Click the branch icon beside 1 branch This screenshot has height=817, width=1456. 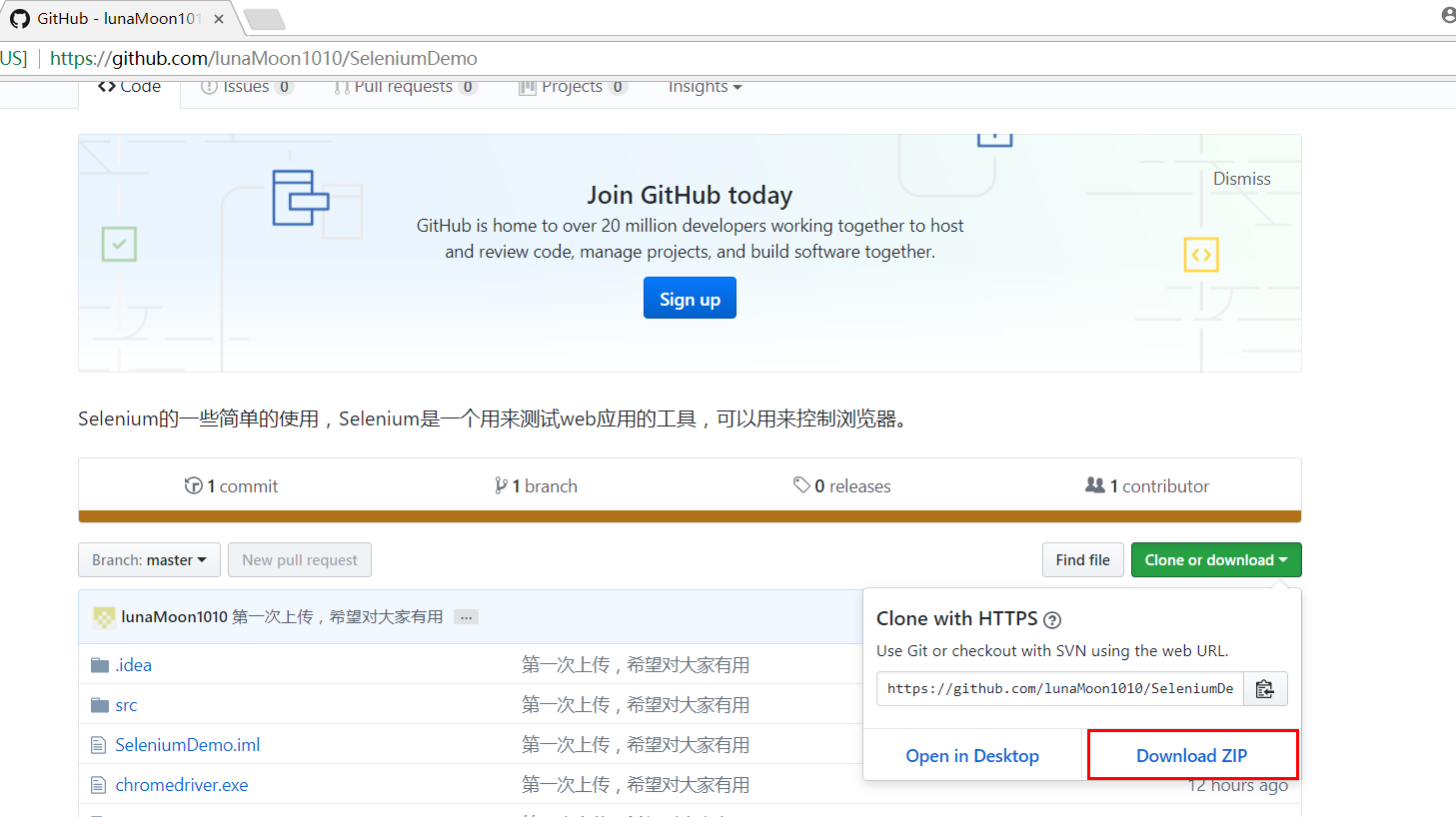click(x=501, y=485)
